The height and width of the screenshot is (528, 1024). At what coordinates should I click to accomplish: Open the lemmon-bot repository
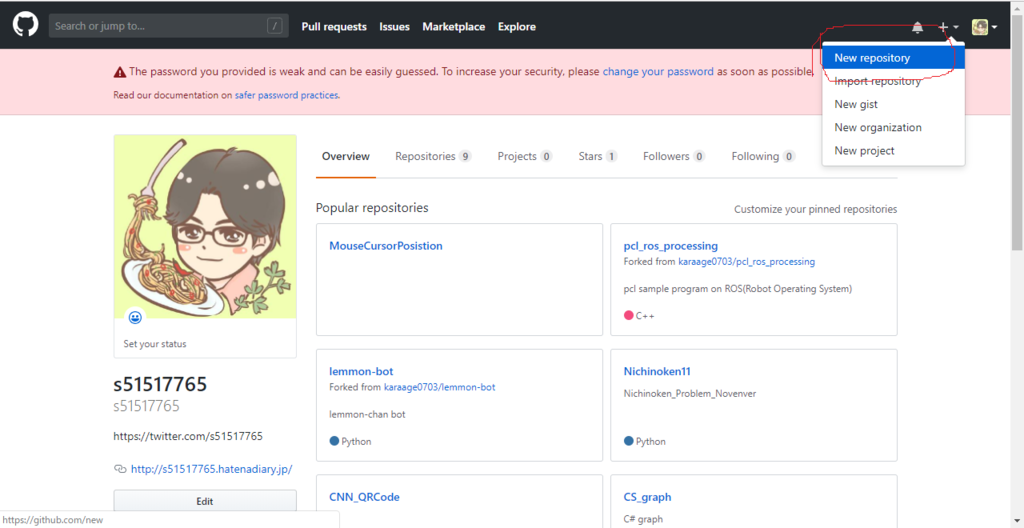click(x=361, y=372)
